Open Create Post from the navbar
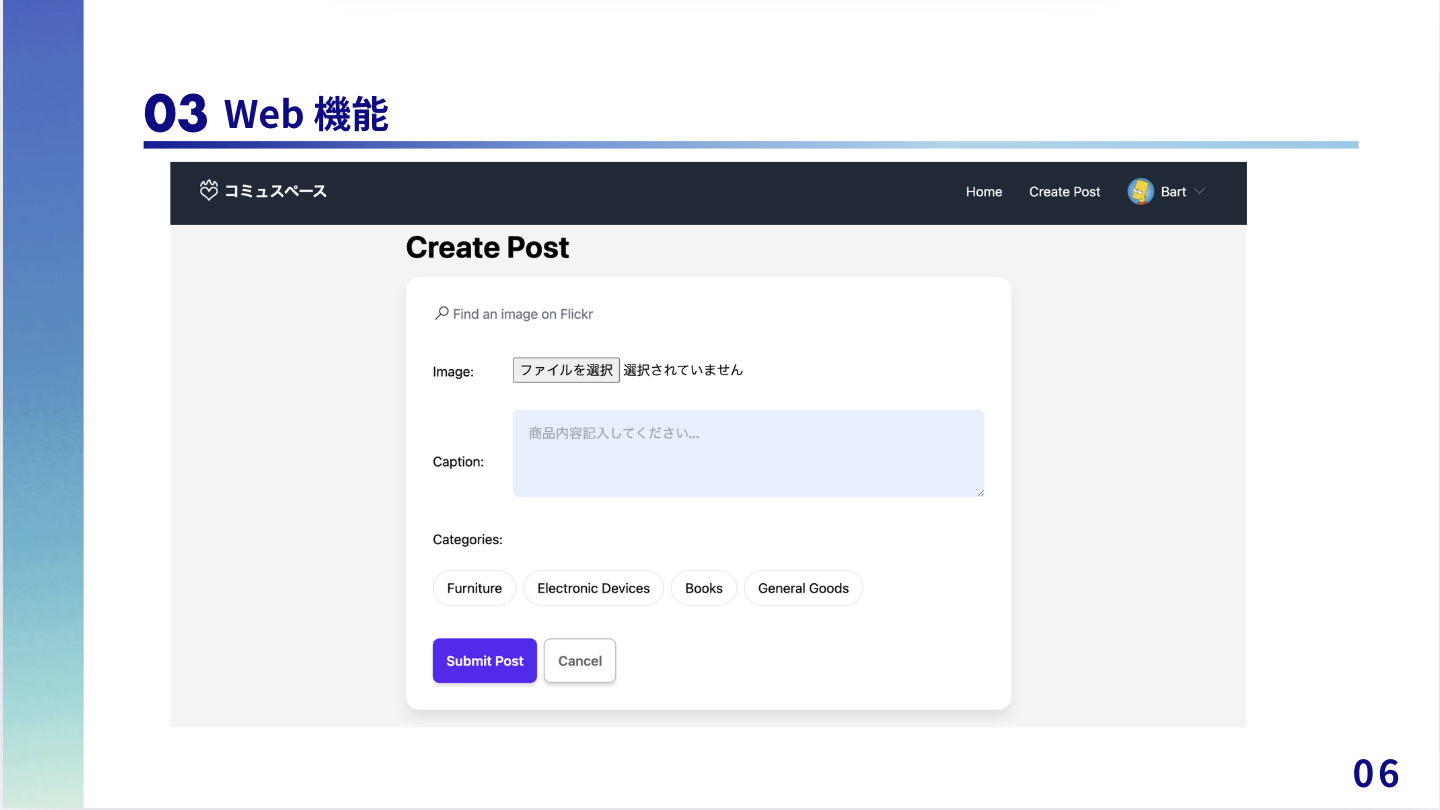Viewport: 1440px width, 810px height. [1064, 192]
